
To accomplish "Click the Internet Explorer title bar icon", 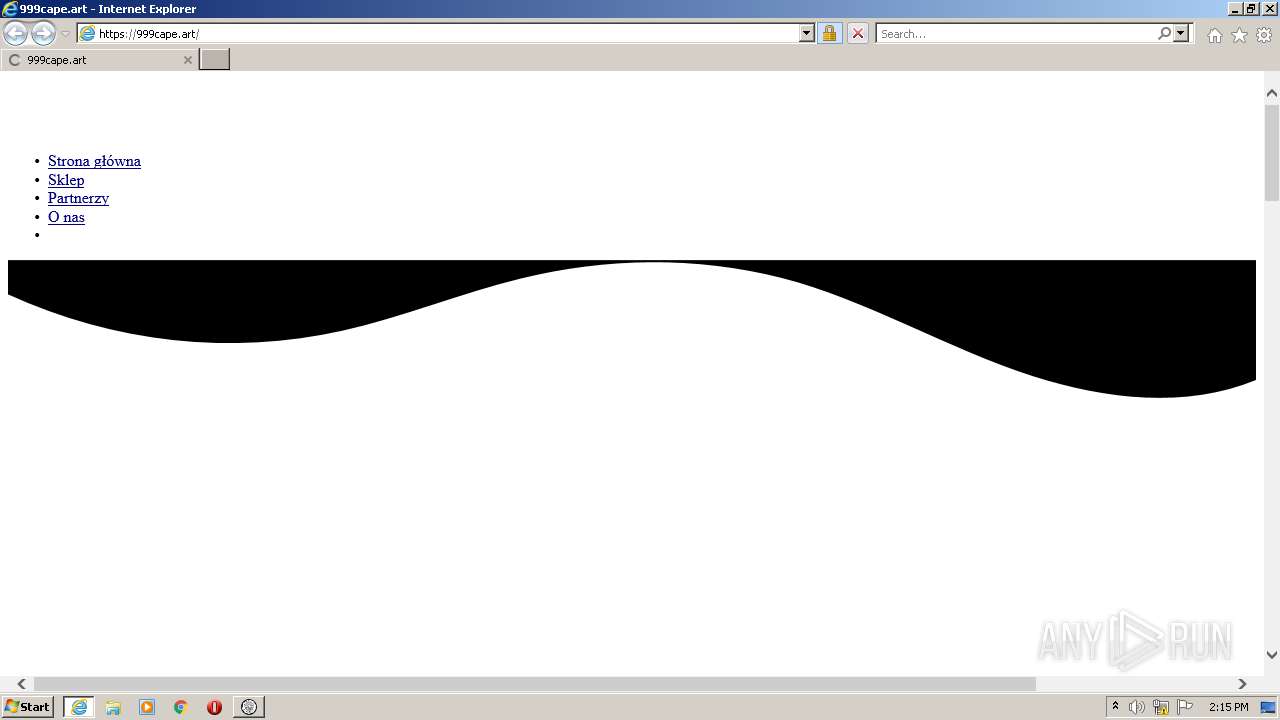I will click(10, 9).
